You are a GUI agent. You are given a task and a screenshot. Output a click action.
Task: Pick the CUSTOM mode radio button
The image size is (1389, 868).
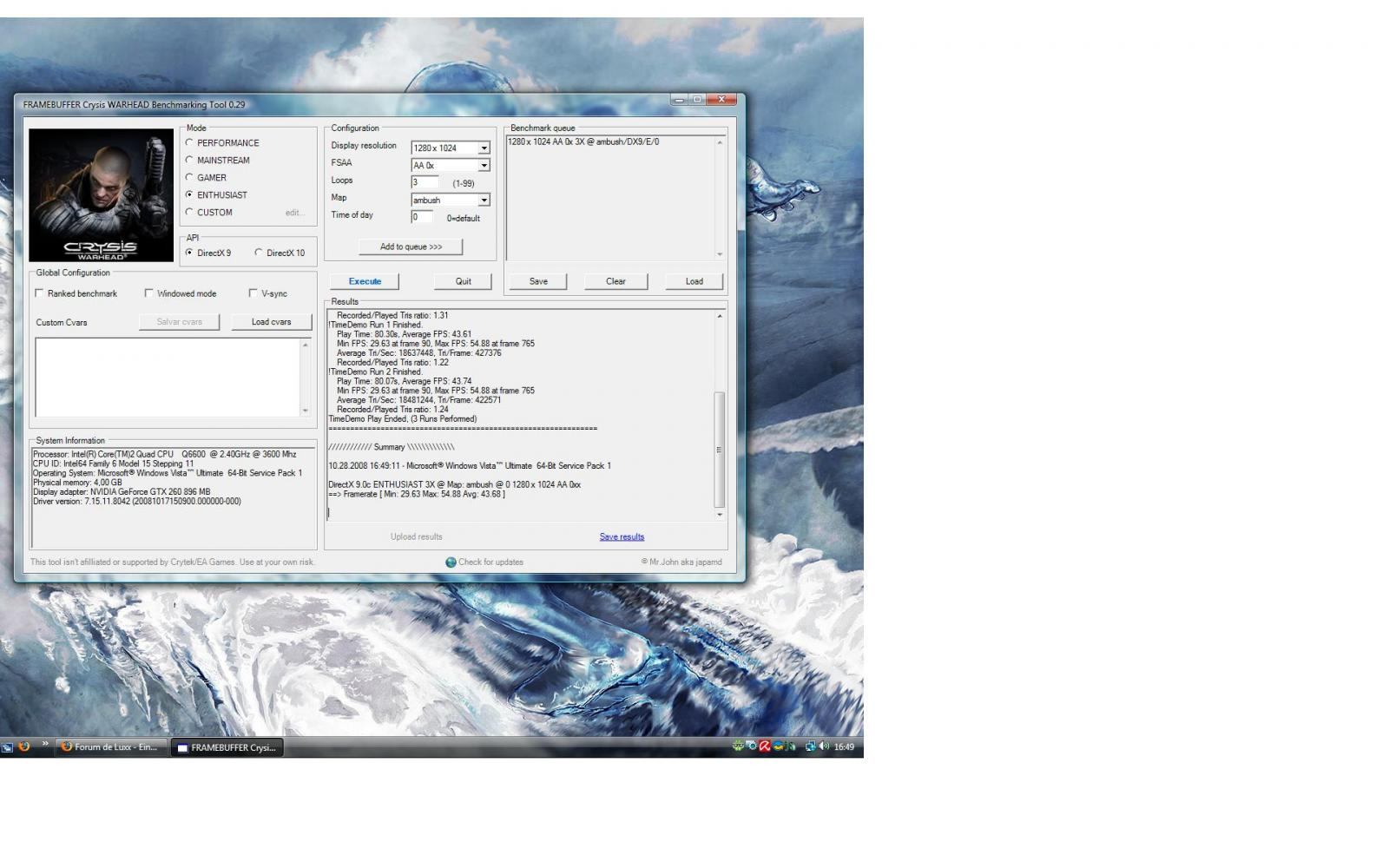tap(189, 212)
